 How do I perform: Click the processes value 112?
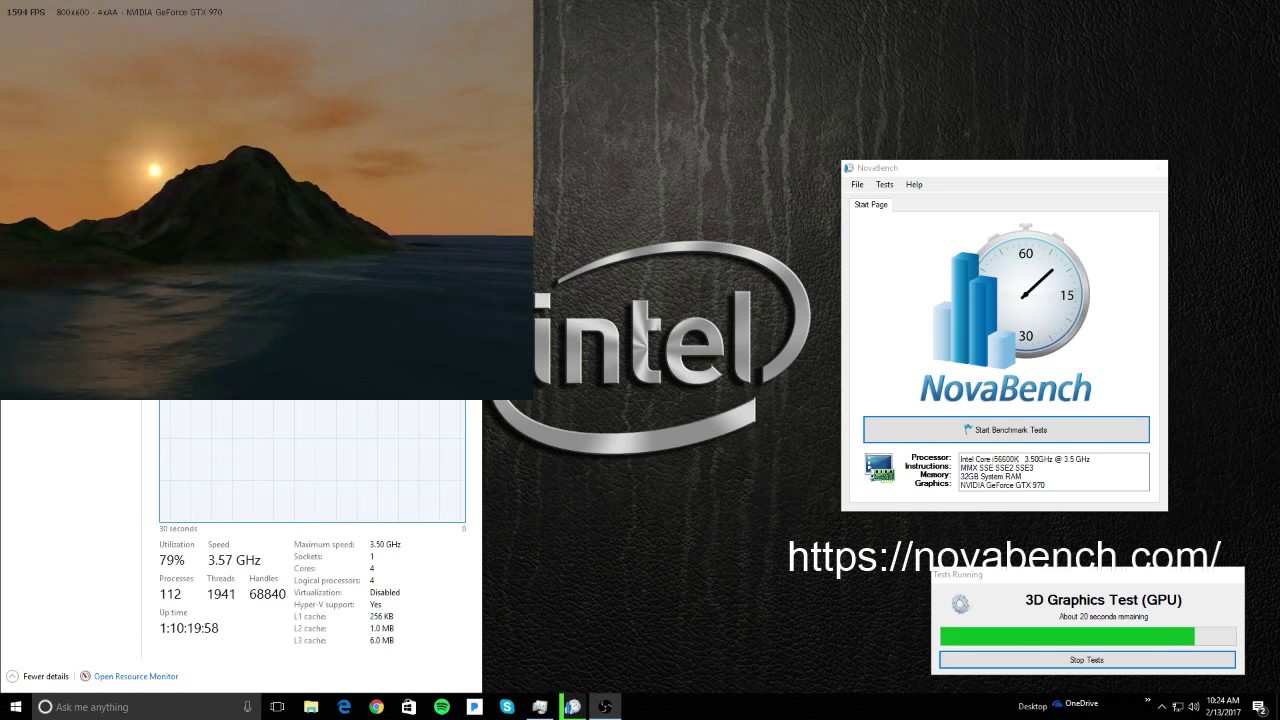click(x=170, y=594)
